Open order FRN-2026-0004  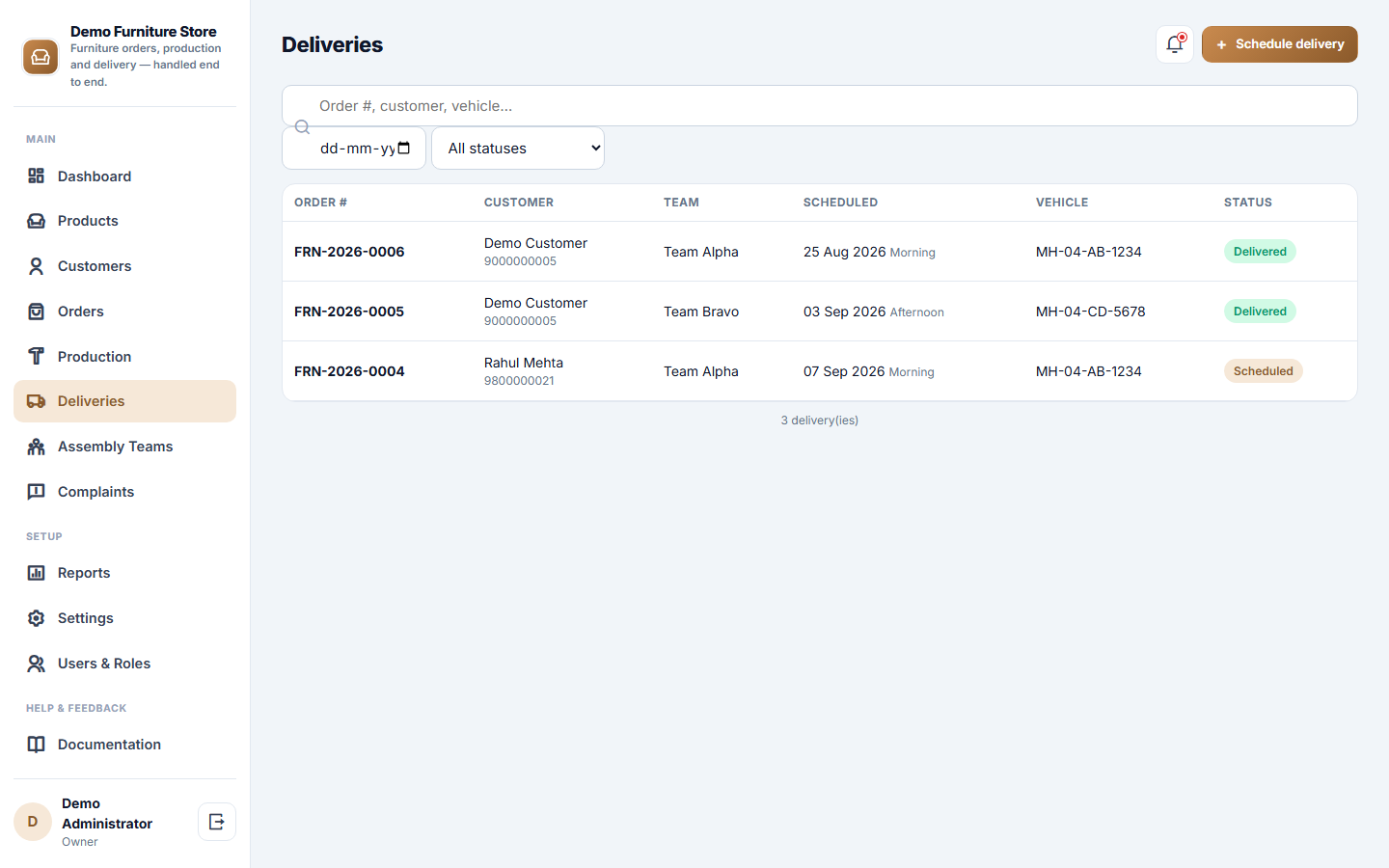click(349, 371)
